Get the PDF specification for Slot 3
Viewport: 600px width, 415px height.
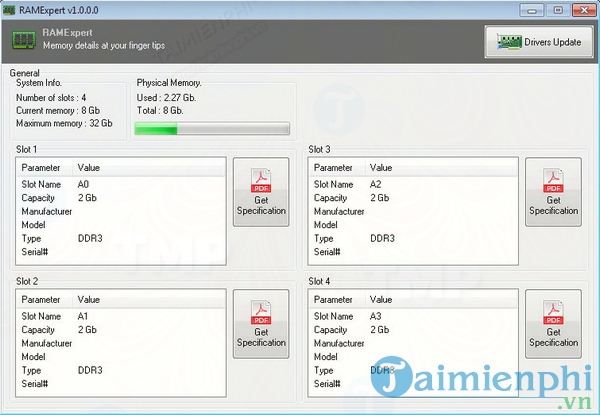click(553, 192)
